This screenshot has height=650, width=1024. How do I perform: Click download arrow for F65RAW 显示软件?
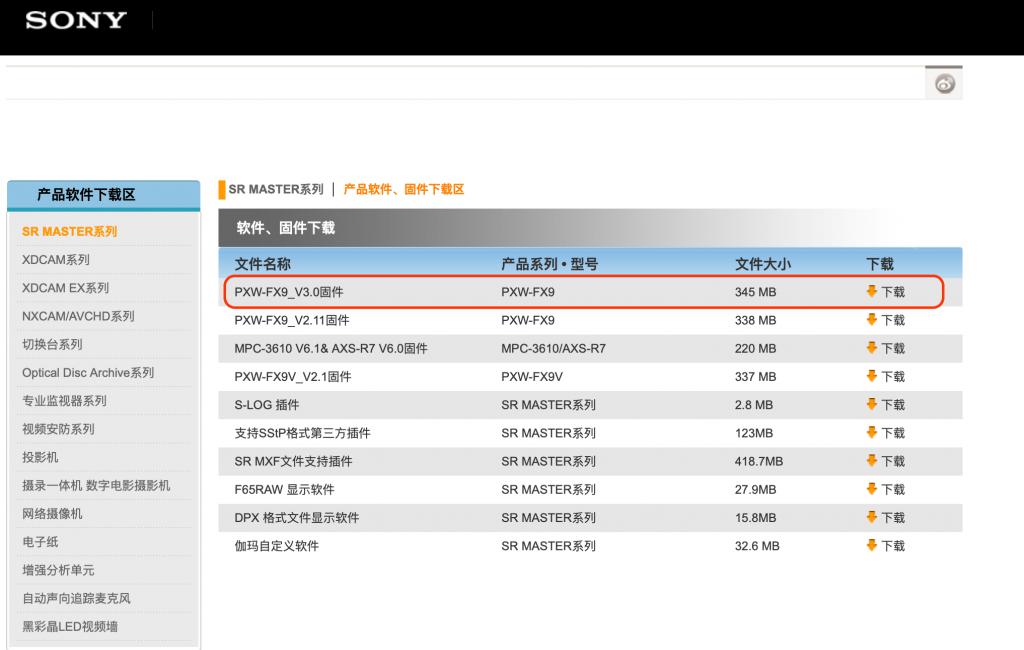871,489
